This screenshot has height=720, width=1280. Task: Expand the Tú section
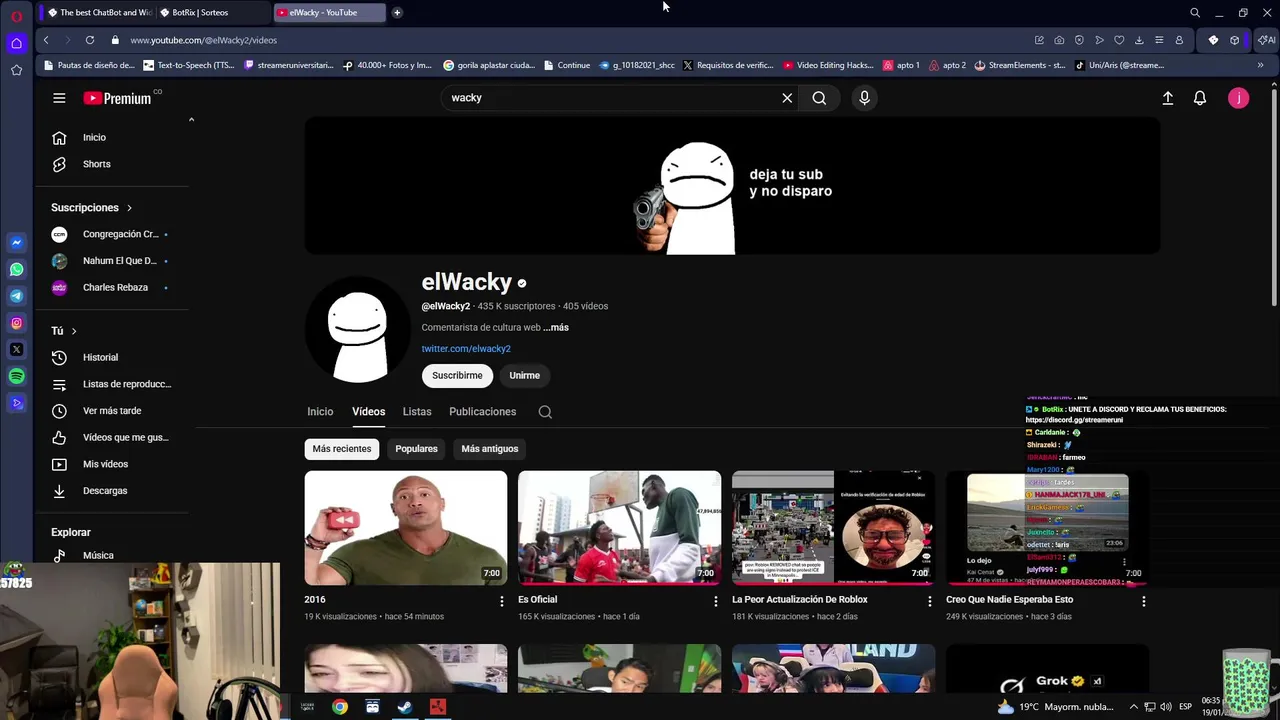click(64, 331)
